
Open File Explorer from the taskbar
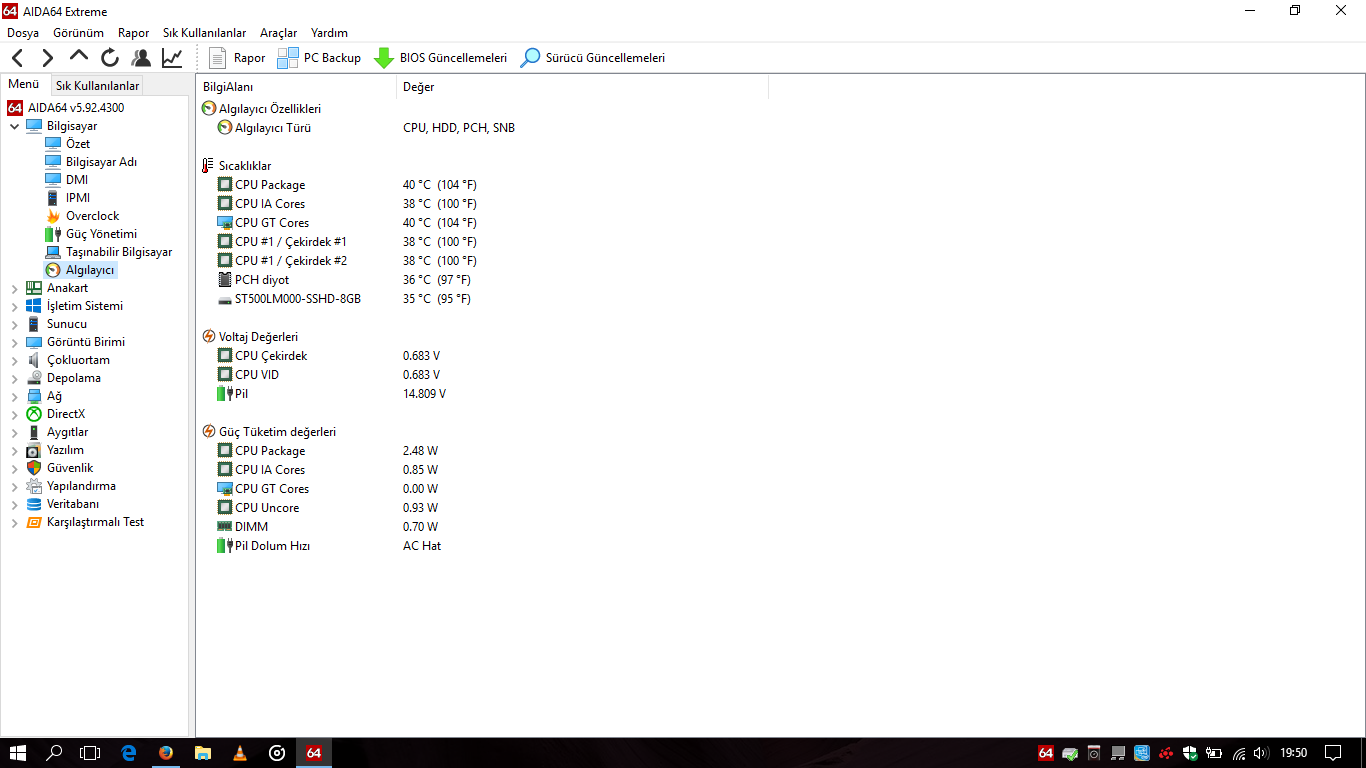203,753
